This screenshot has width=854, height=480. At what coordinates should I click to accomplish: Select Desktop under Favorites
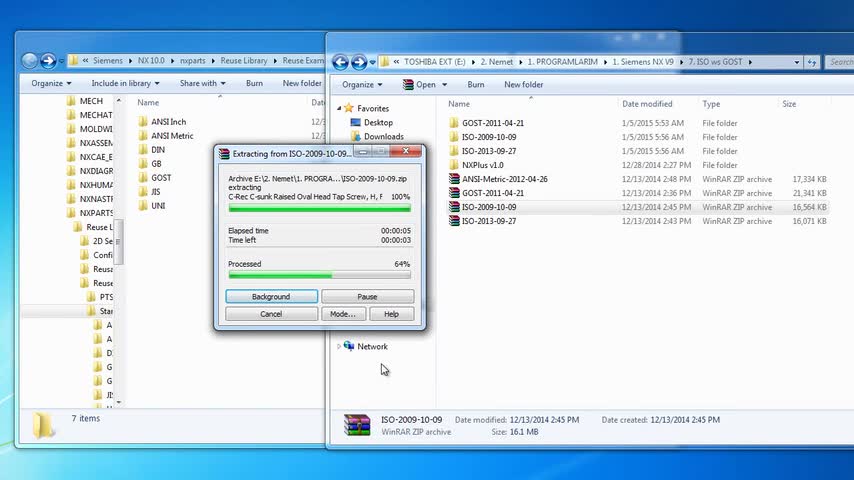pos(378,123)
